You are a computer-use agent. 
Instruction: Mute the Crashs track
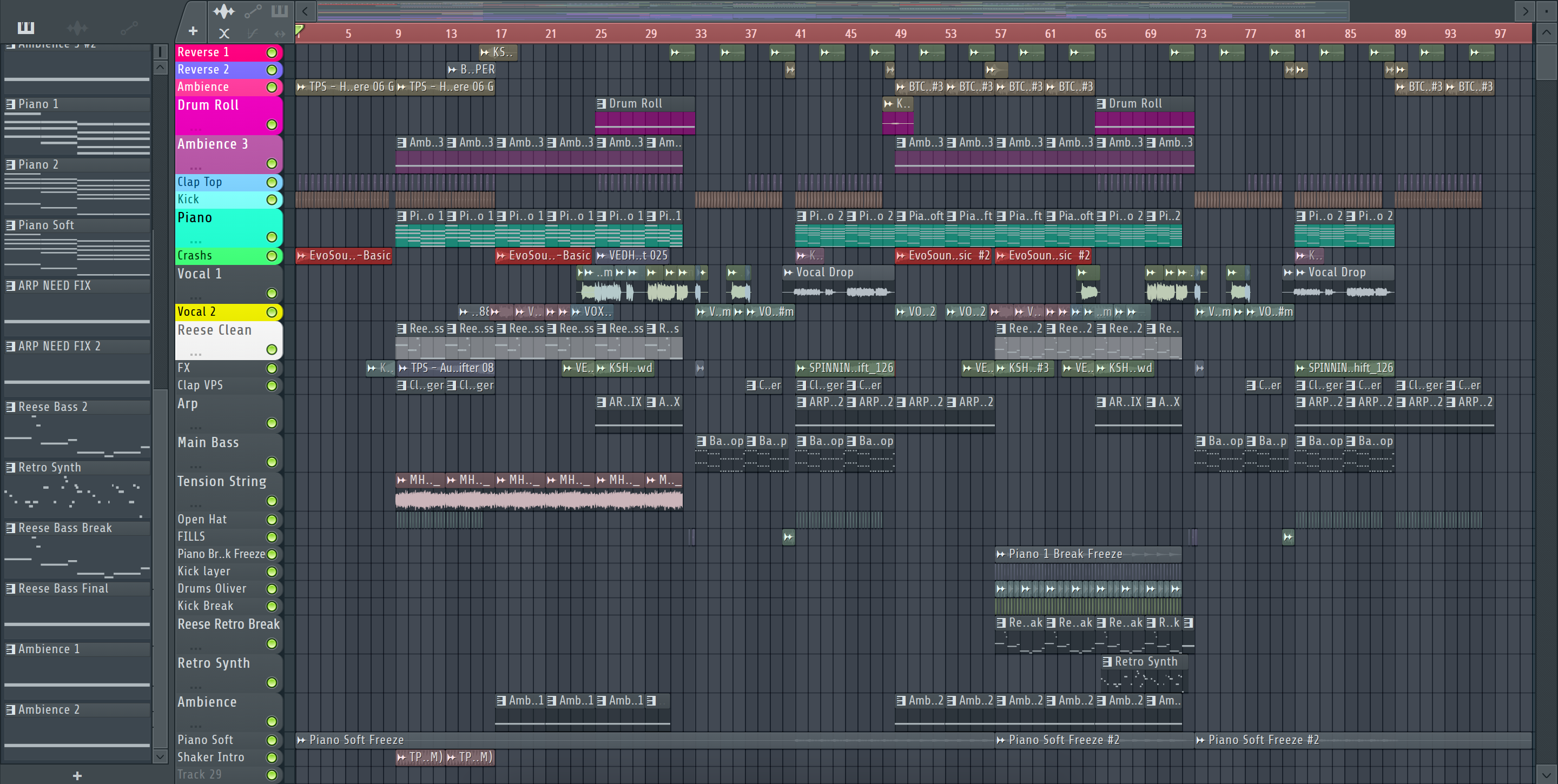(x=272, y=256)
